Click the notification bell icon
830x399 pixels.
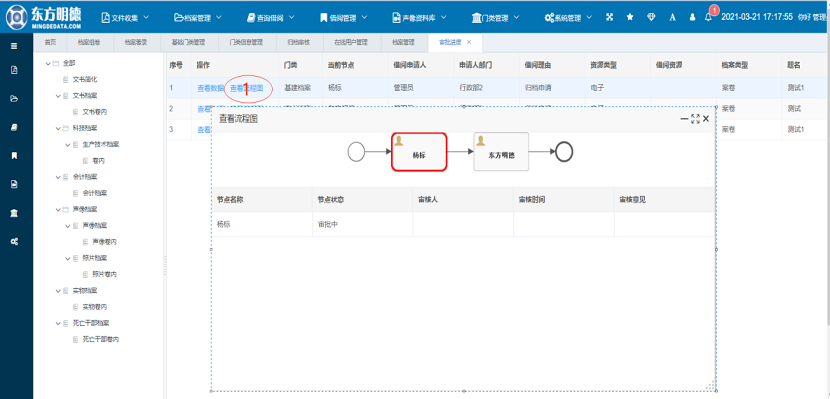point(708,17)
